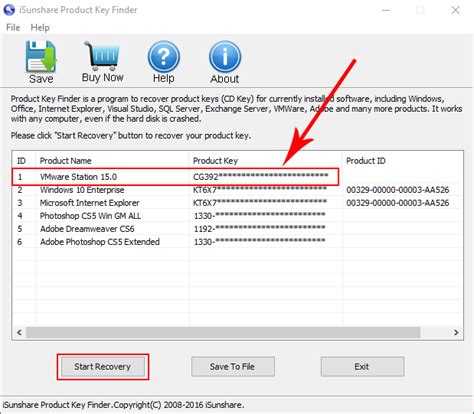
Task: Select Photoshop CS5 Win GM ALL row
Action: tap(238, 216)
